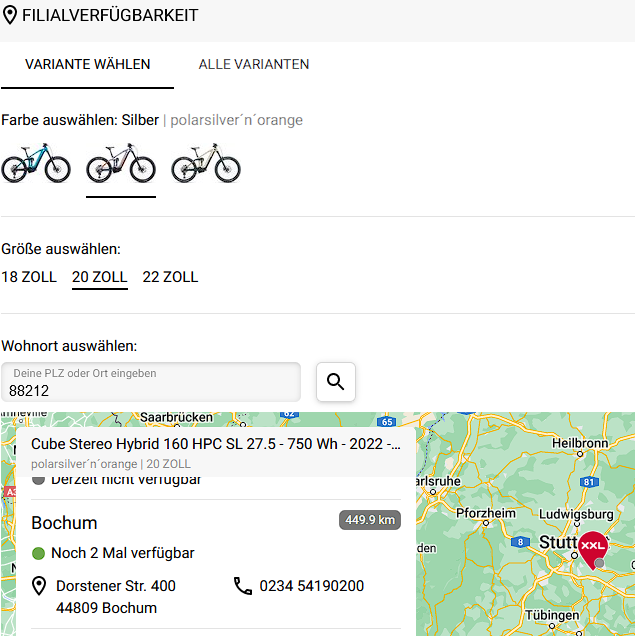Click the magnifying glass search button
This screenshot has height=636, width=635.
click(x=336, y=382)
